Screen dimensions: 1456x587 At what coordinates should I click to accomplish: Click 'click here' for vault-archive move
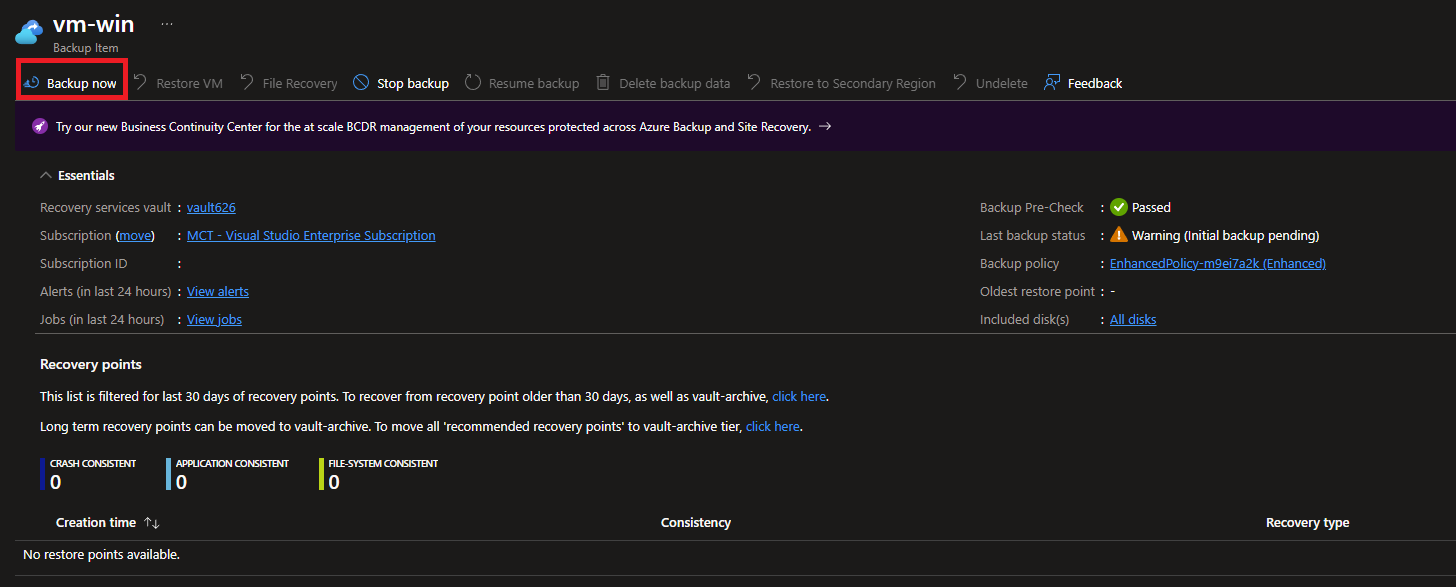click(773, 426)
